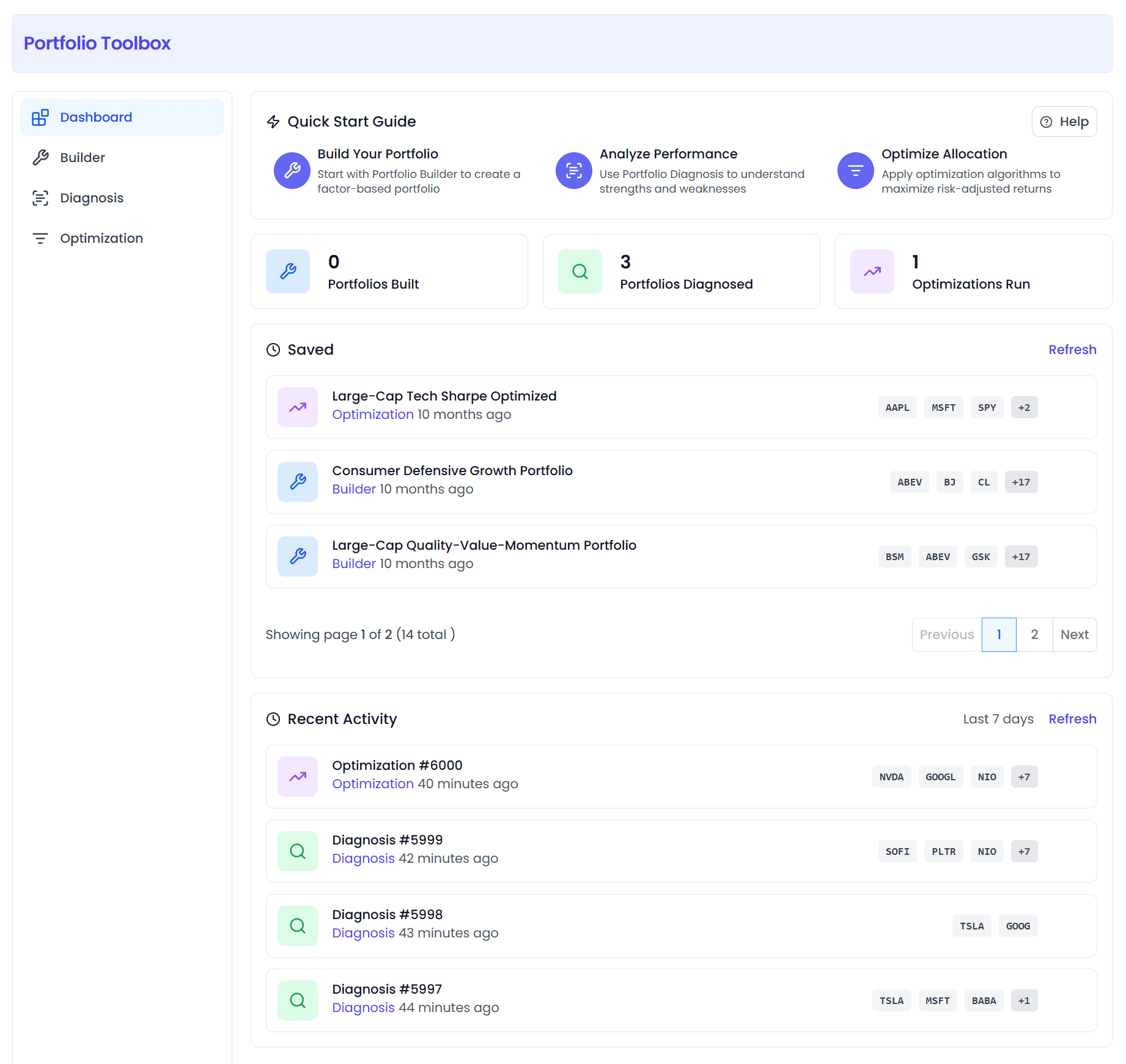Select page 1 in pagination
The height and width of the screenshot is (1064, 1126).
999,635
